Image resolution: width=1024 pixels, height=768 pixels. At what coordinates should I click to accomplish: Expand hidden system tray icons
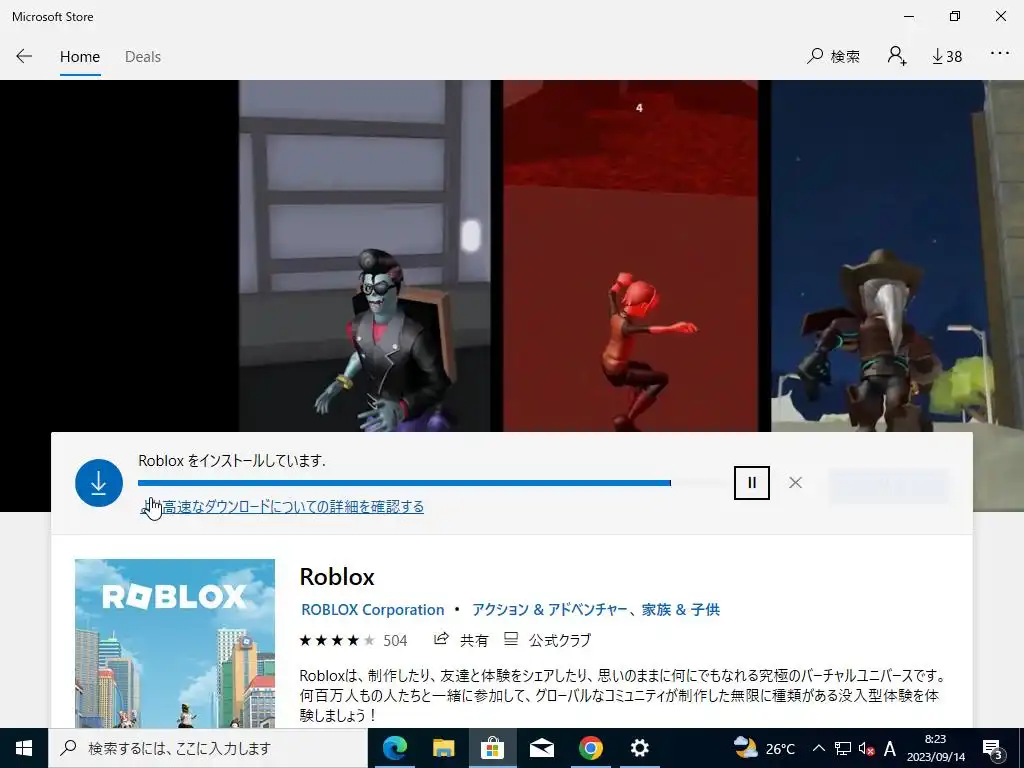tap(818, 748)
